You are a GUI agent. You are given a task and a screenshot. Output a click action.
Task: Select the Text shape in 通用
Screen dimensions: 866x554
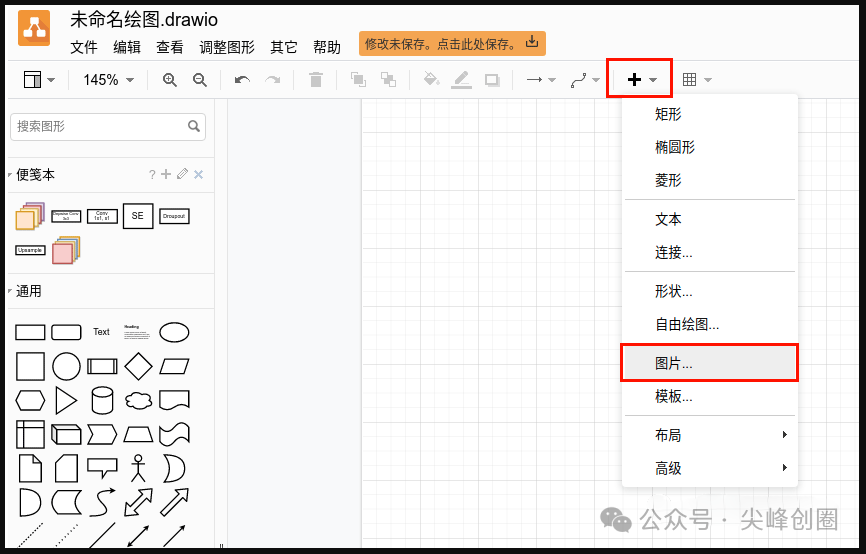(x=101, y=332)
